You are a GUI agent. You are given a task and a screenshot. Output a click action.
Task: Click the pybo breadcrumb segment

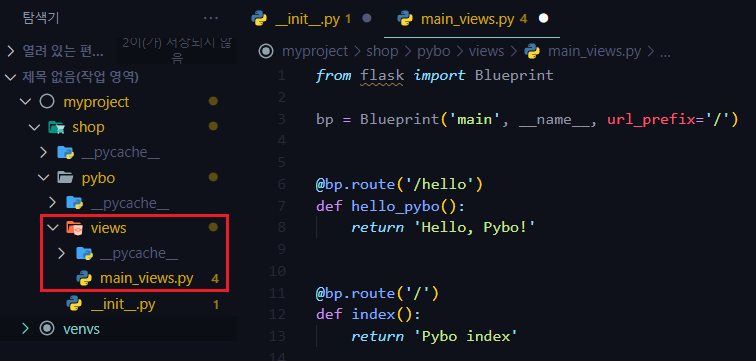tap(434, 51)
